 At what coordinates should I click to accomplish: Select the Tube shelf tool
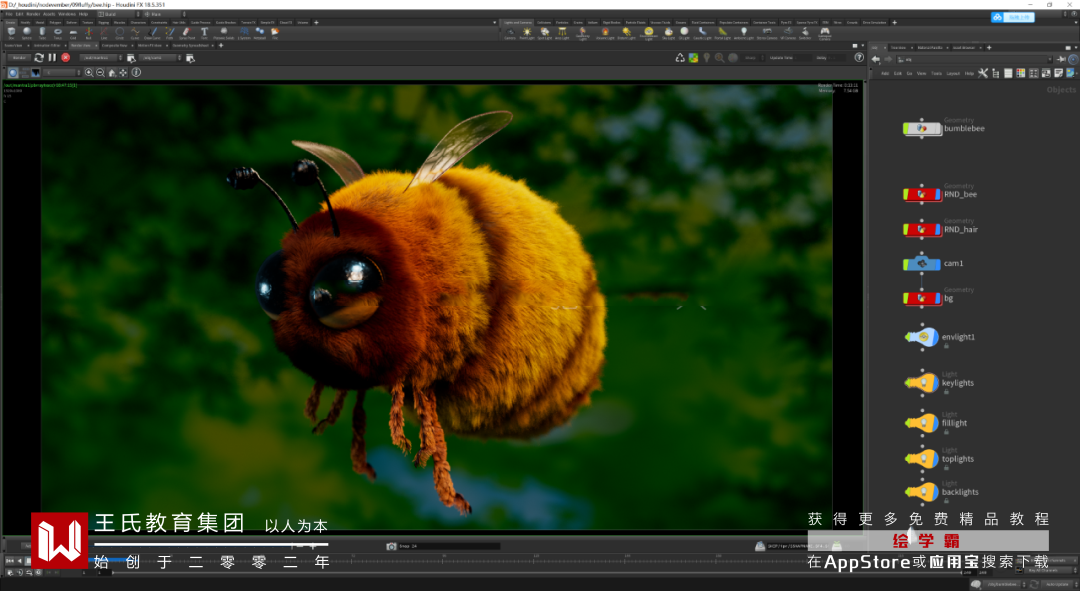coord(42,32)
